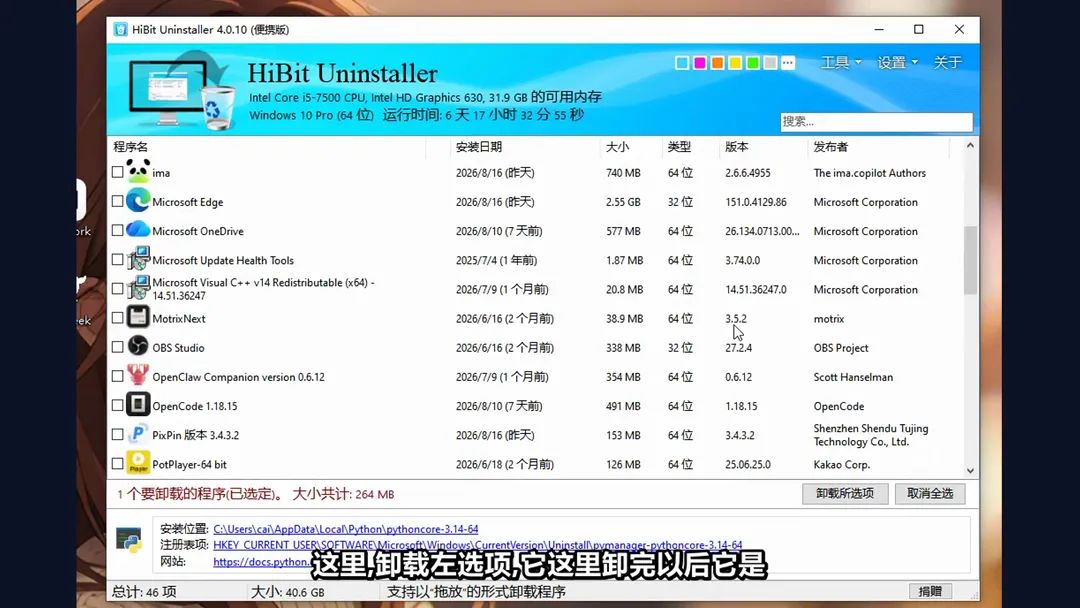Click the Microsoft OneDrive cloud icon
Viewport: 1080px width, 608px height.
click(138, 230)
